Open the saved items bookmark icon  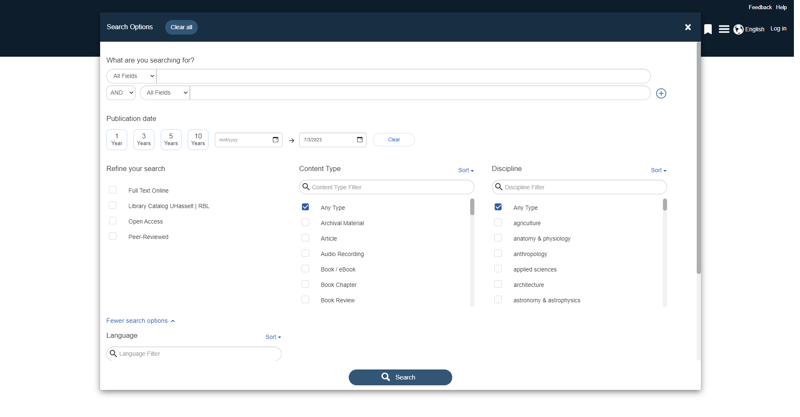click(x=708, y=29)
